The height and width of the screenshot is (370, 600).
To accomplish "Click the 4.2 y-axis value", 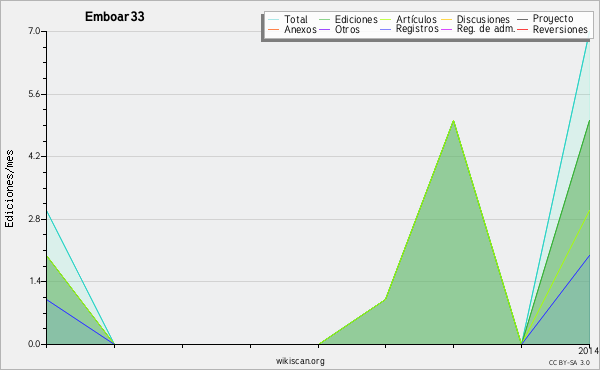I will [34, 156].
